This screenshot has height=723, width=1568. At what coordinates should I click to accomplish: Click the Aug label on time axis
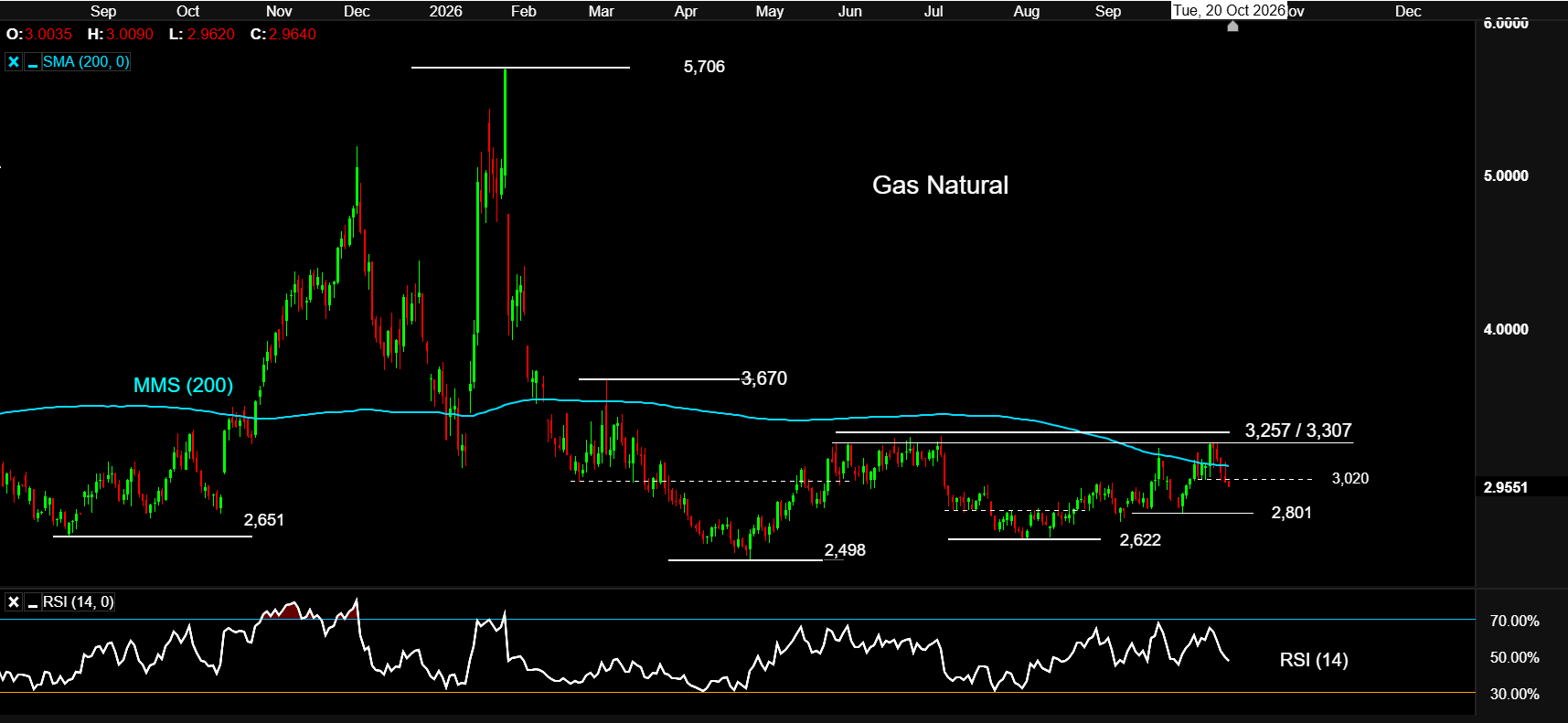click(1027, 11)
